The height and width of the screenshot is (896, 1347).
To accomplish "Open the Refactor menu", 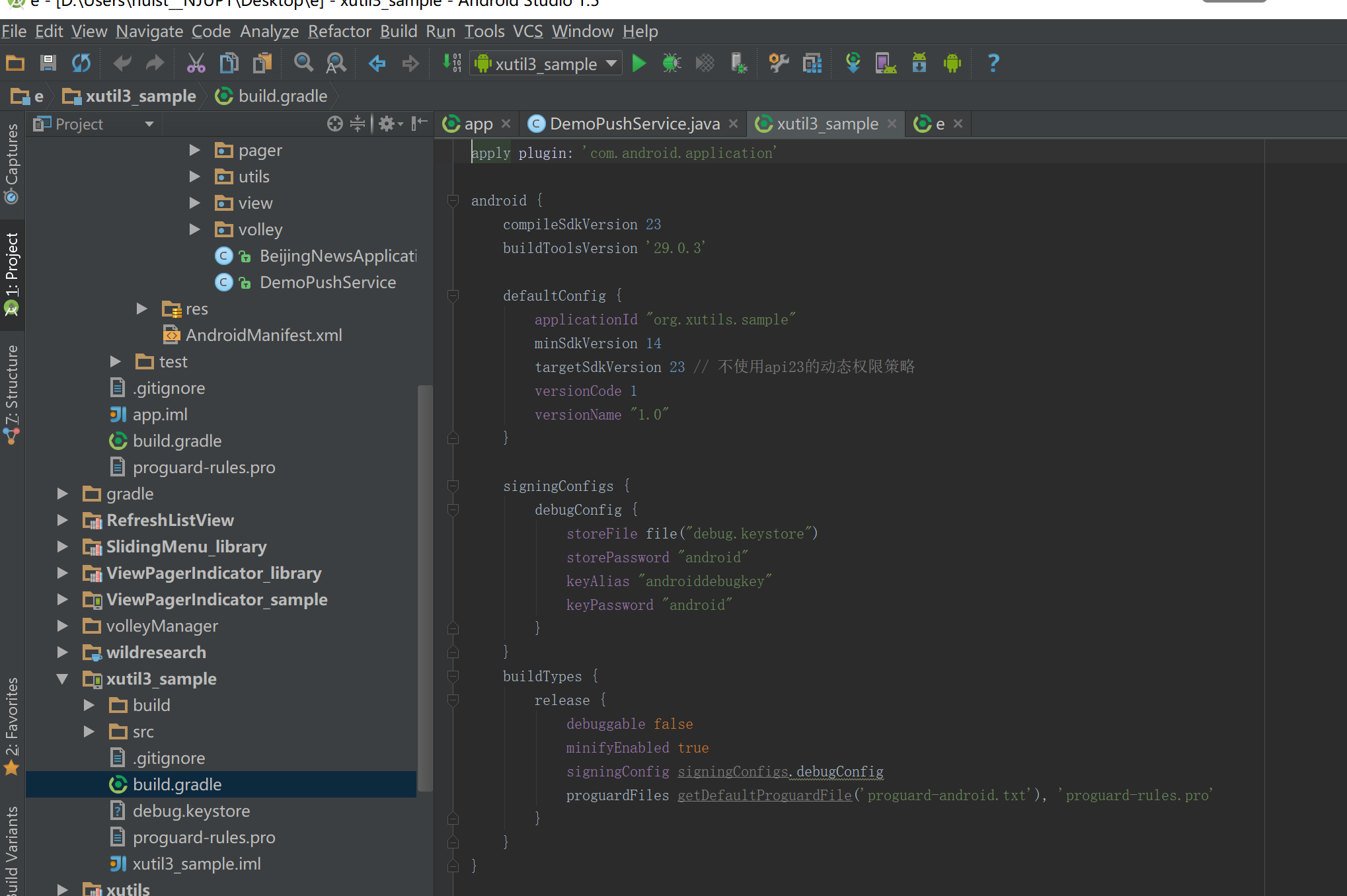I will coord(339,31).
